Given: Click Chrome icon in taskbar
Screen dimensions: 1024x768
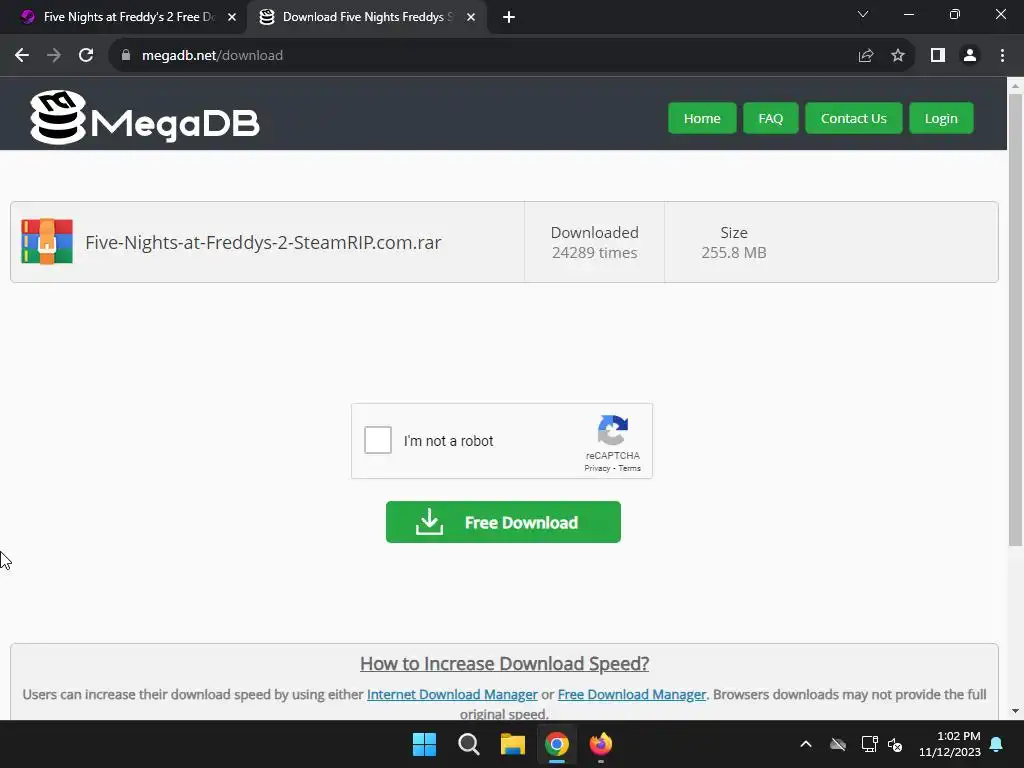Looking at the screenshot, I should (557, 744).
